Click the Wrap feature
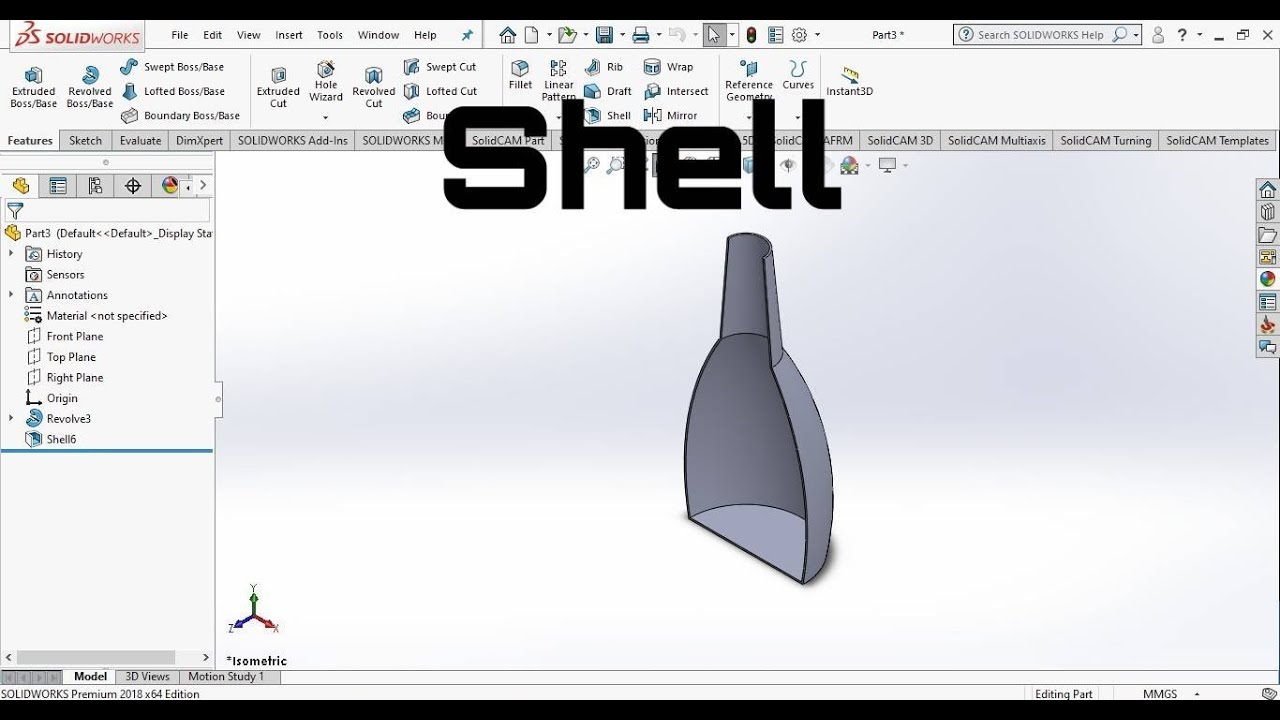 pyautogui.click(x=669, y=67)
